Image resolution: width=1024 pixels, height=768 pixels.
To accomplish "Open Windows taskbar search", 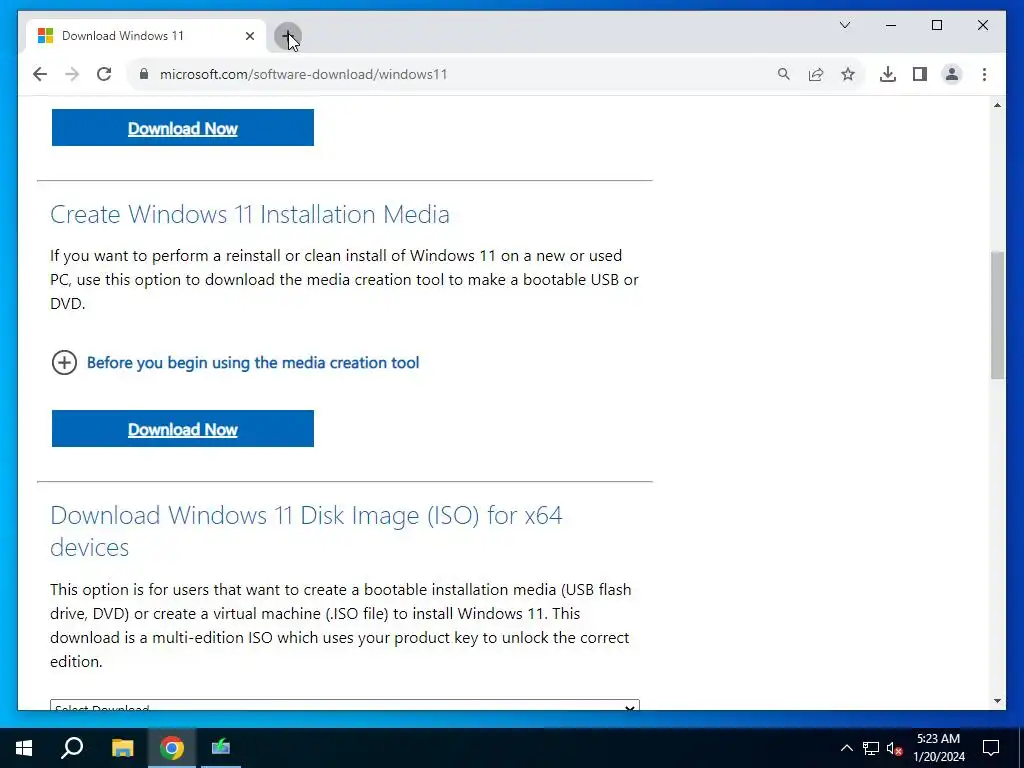I will (72, 748).
